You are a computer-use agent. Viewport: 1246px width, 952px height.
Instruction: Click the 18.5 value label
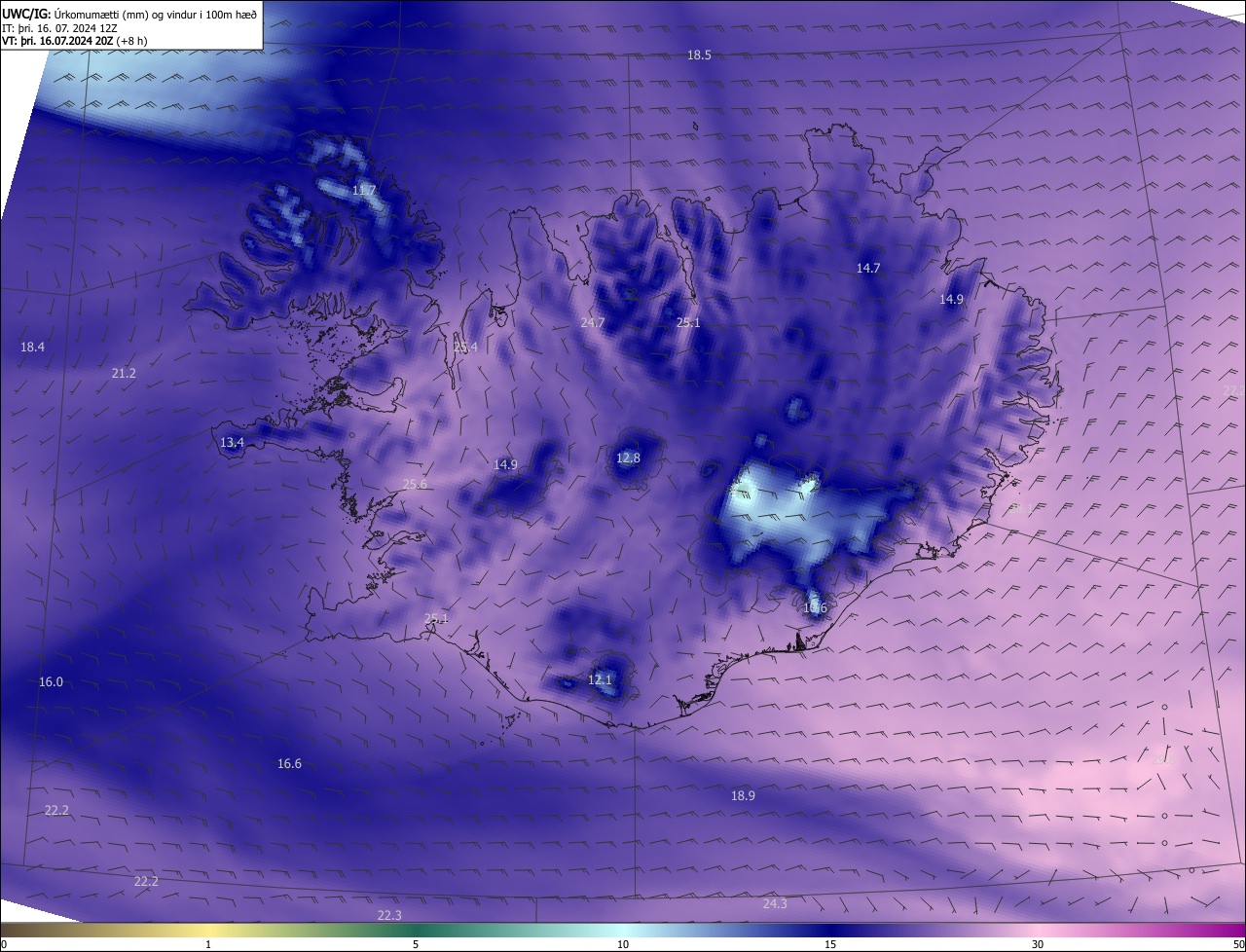pyautogui.click(x=699, y=55)
